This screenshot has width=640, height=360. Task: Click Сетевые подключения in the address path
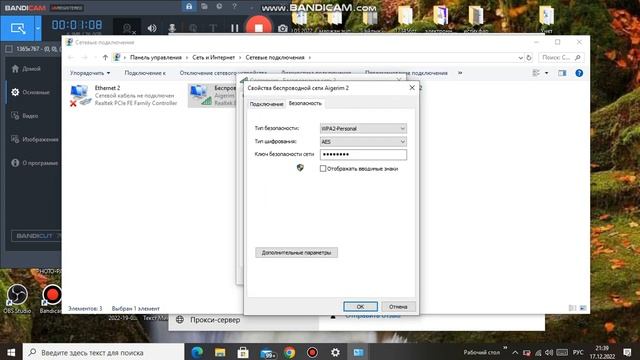click(275, 58)
